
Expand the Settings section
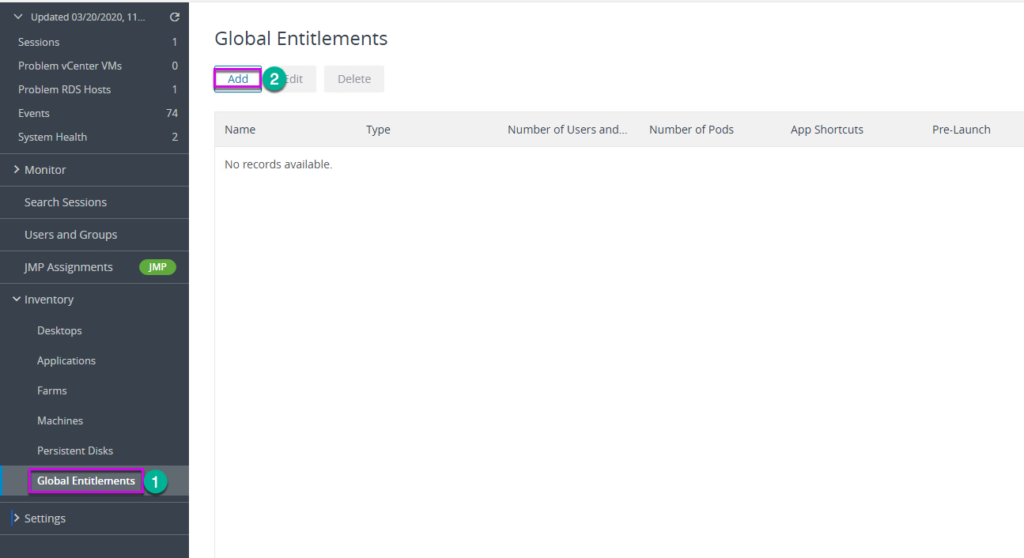pyautogui.click(x=16, y=518)
